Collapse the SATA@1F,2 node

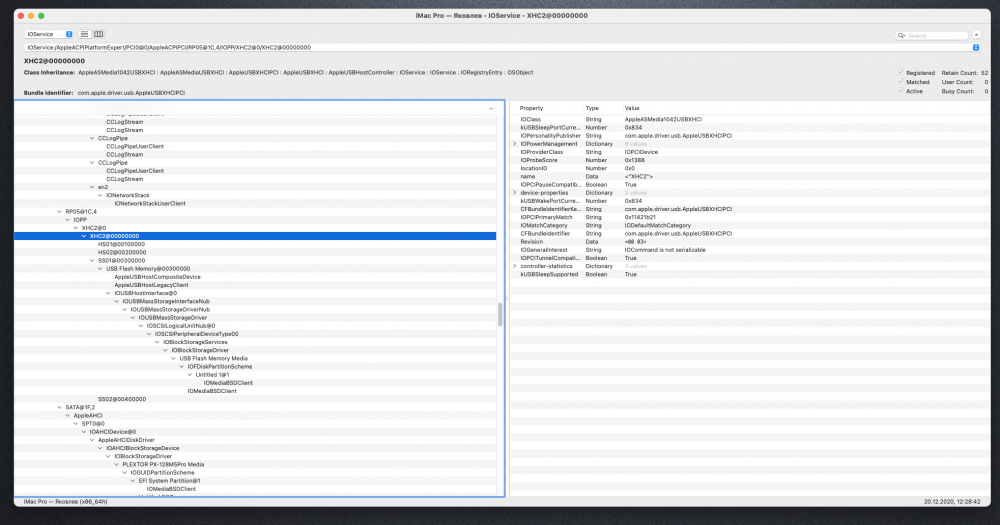pos(59,407)
